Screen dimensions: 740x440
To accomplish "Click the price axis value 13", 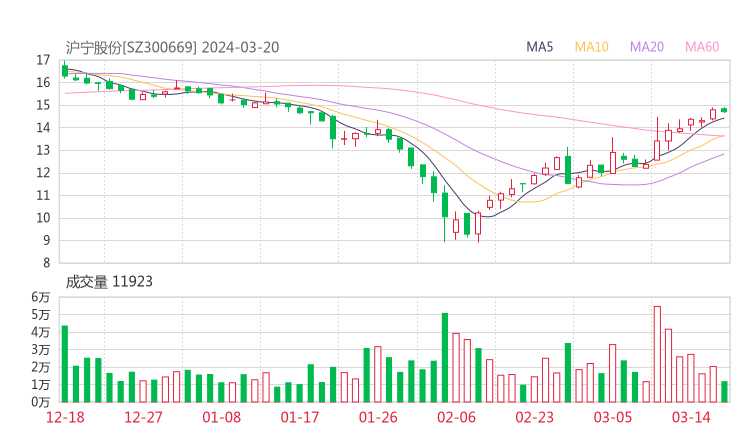I will (43, 151).
